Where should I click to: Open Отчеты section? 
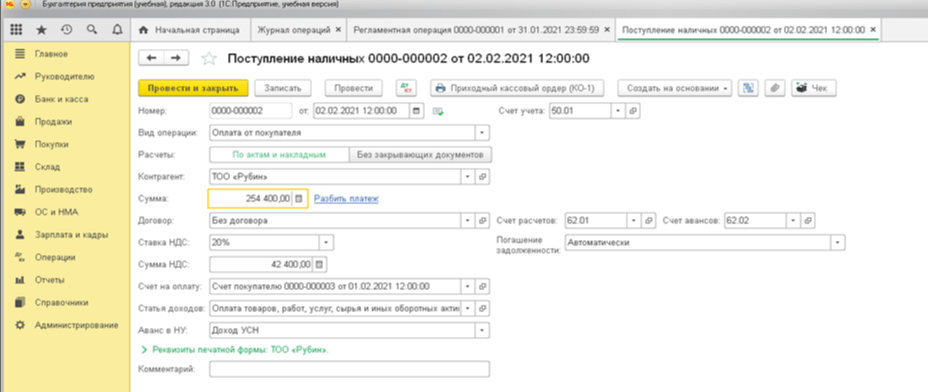[x=50, y=280]
